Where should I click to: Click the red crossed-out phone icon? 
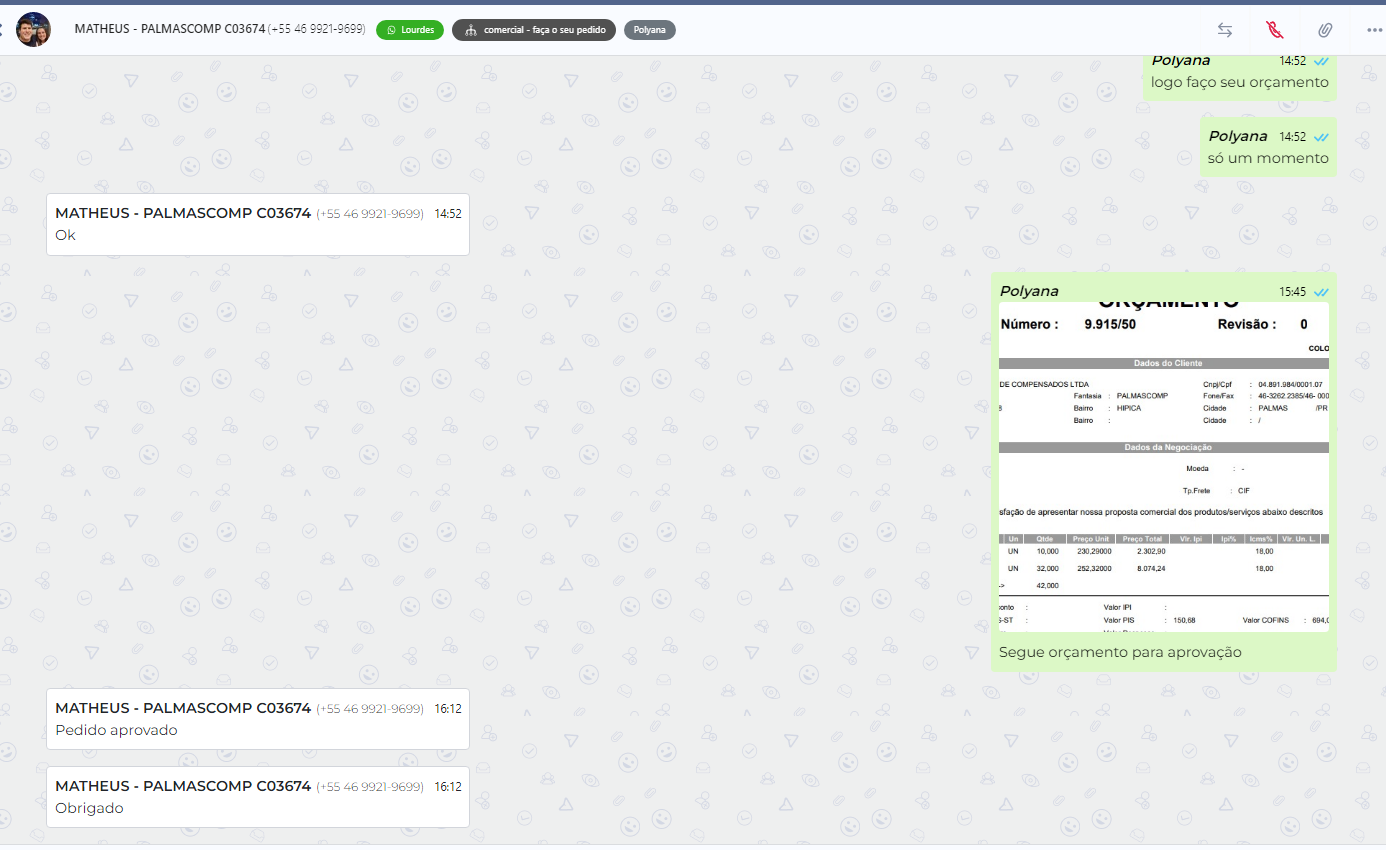(1274, 30)
